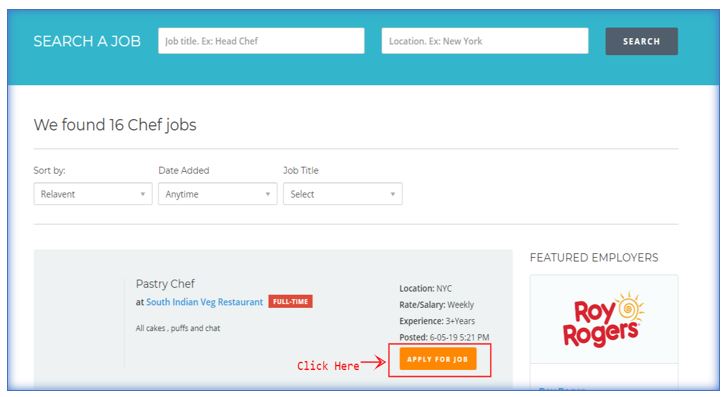The width and height of the screenshot is (725, 397).
Task: Click the SEARCH A JOB heading
Action: [x=87, y=41]
